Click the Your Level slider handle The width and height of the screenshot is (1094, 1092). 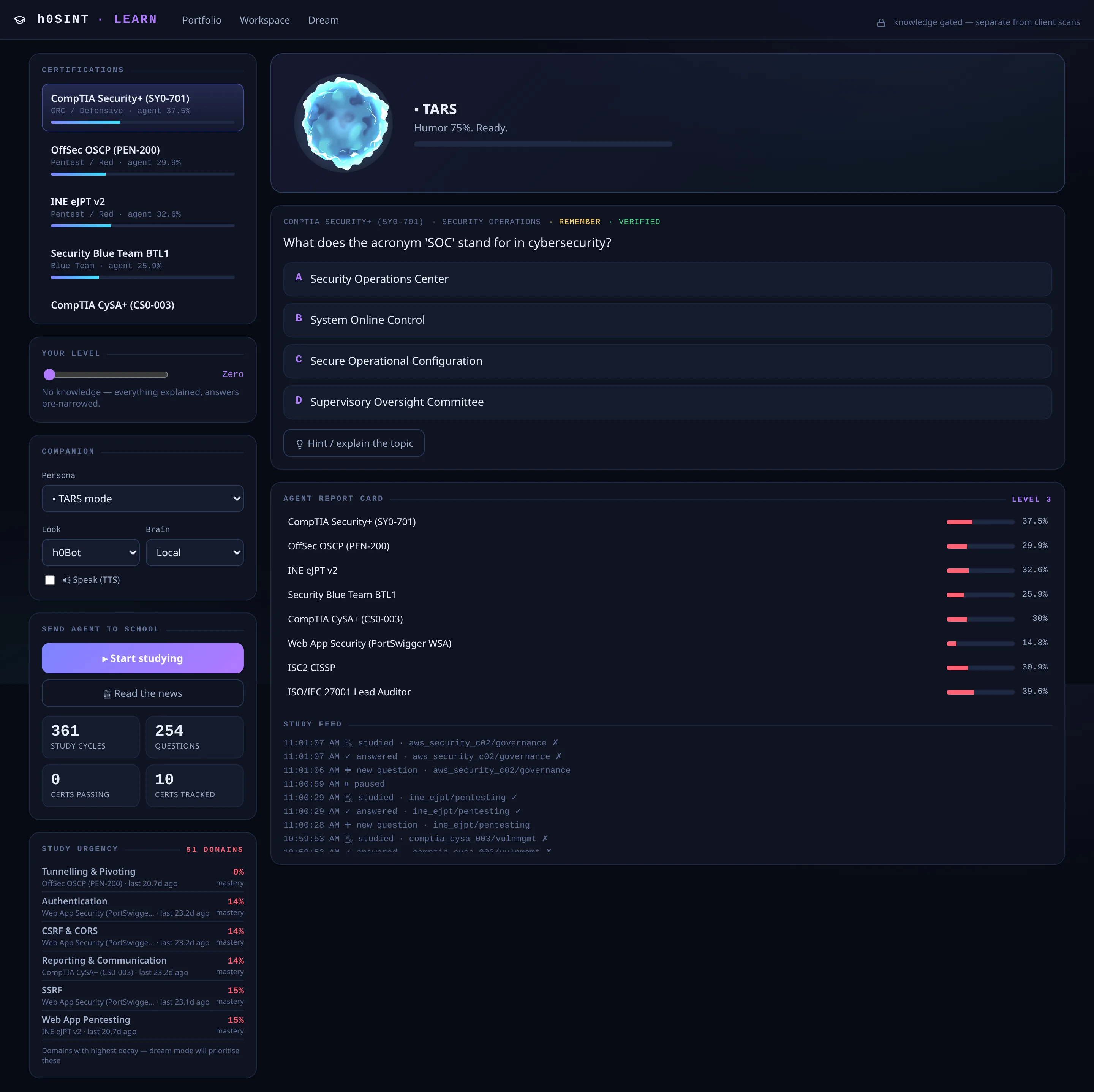point(49,374)
